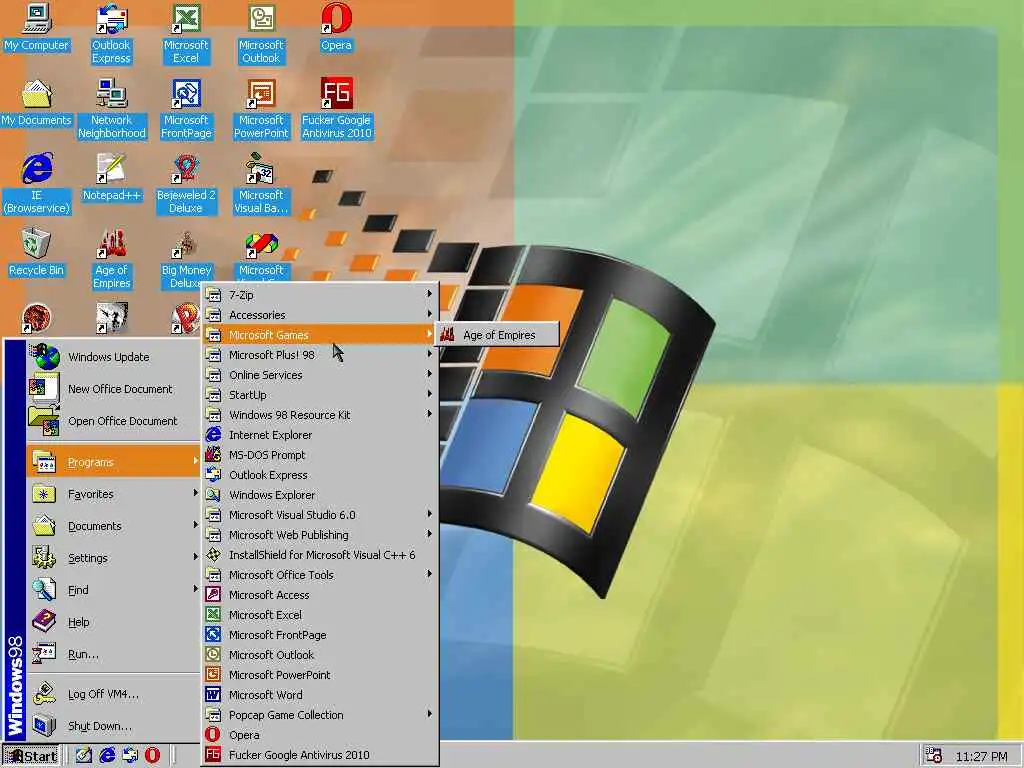The height and width of the screenshot is (768, 1024).
Task: Click Outlook Express quick launch icon
Action: point(129,756)
